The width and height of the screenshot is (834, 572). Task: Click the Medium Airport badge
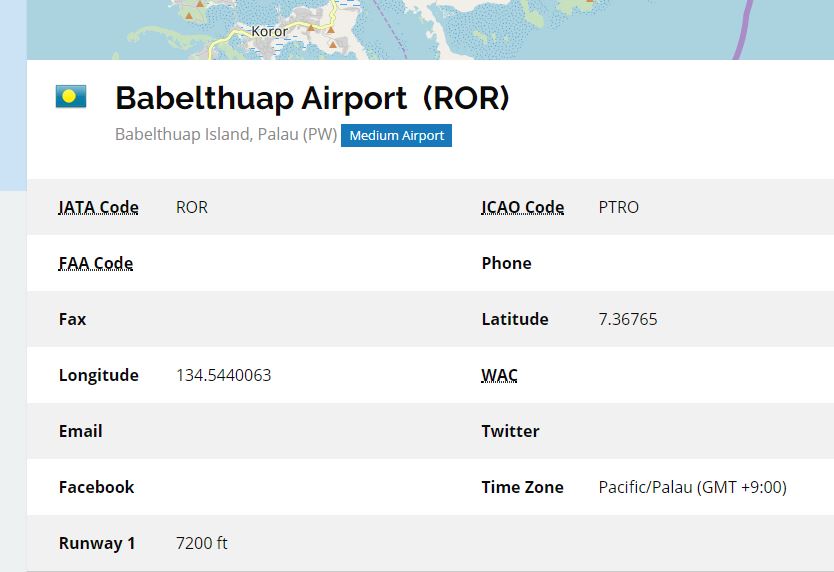tap(396, 136)
